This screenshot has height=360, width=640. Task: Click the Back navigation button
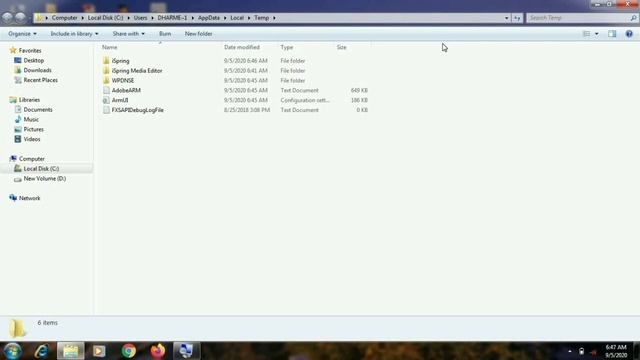7,18
